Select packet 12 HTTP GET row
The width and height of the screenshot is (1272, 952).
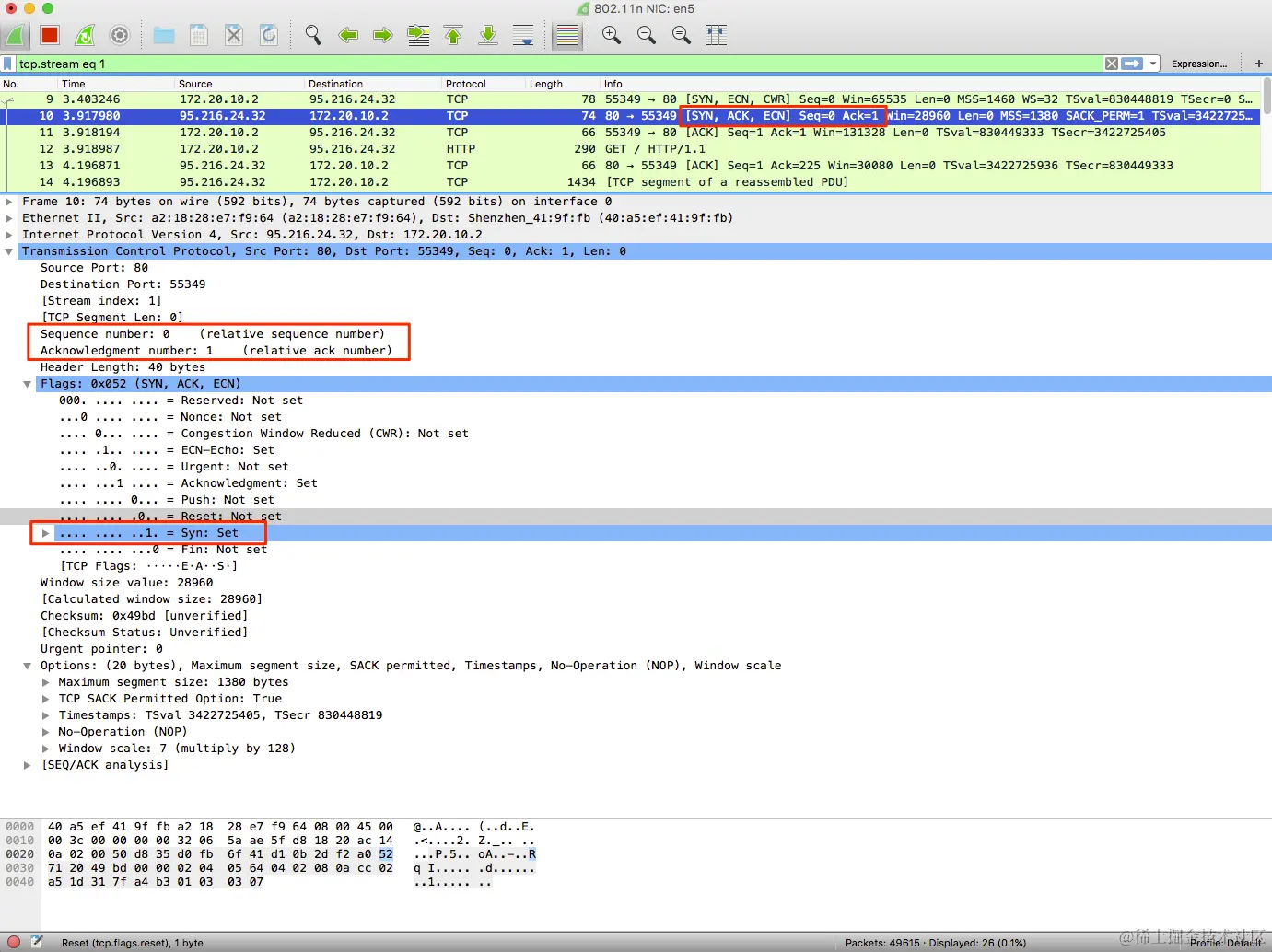point(630,149)
